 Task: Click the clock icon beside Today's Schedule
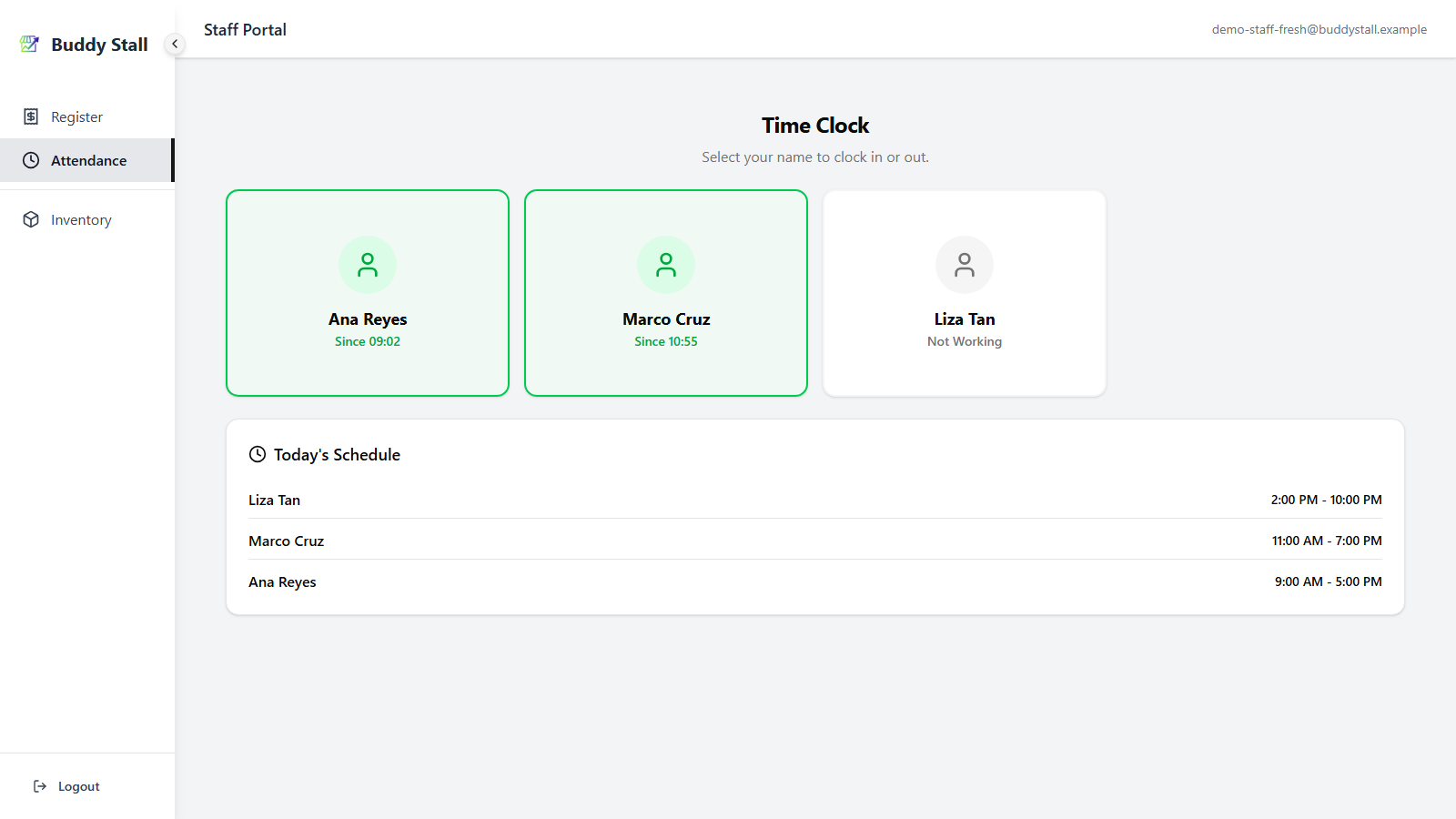(258, 454)
